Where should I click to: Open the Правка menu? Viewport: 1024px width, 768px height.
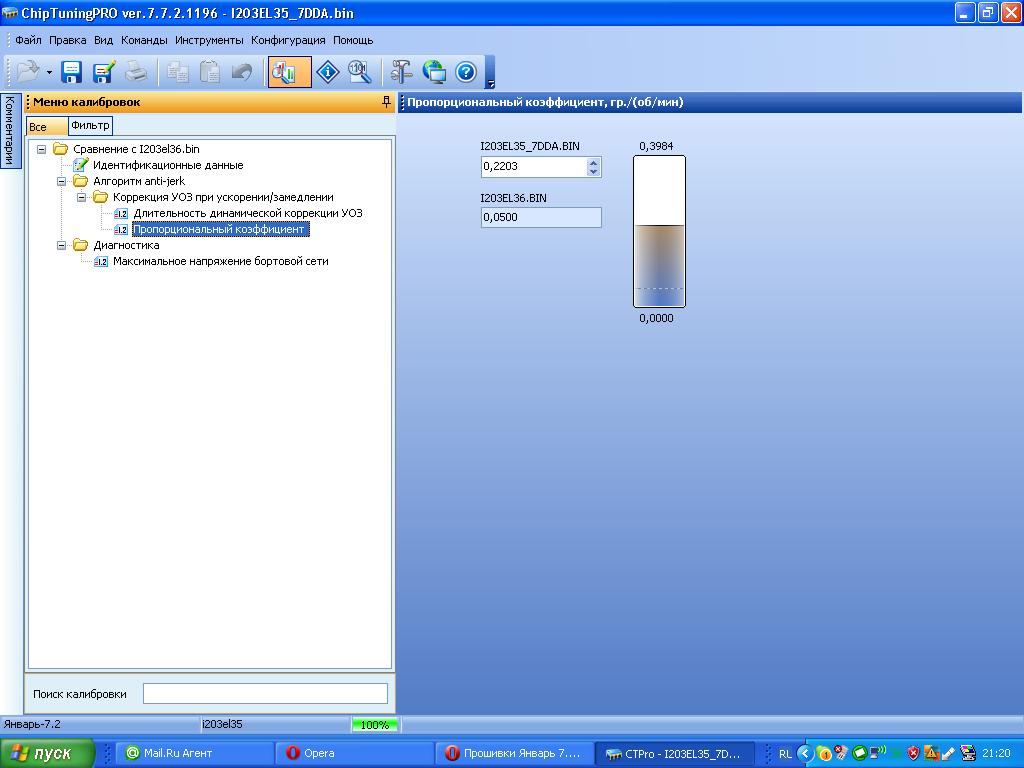tap(67, 40)
